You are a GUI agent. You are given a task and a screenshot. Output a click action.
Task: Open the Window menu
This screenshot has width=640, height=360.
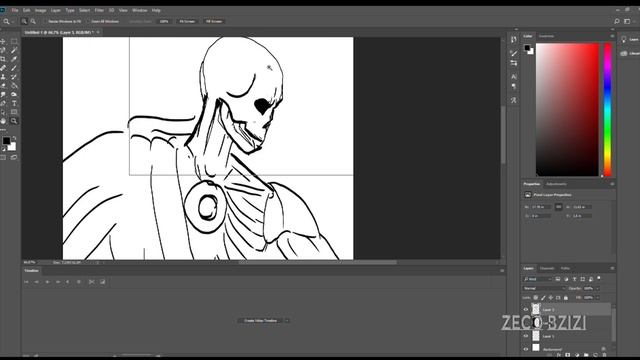[140, 10]
